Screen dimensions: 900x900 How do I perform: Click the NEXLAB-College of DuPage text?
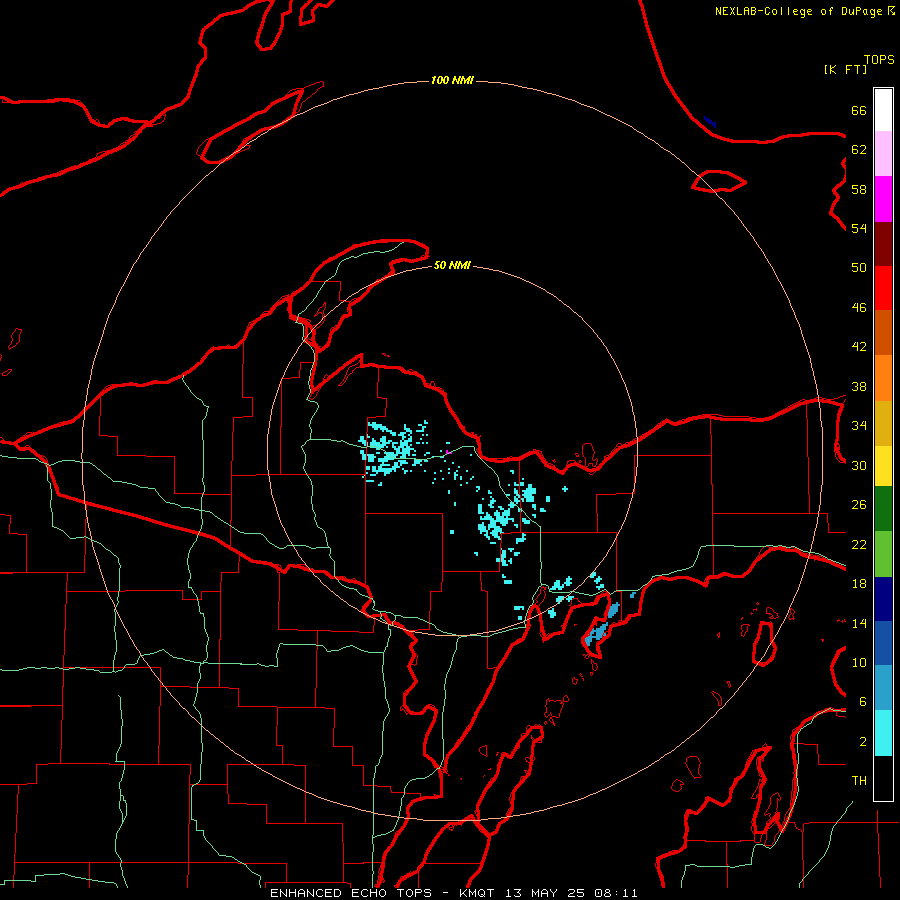click(x=798, y=11)
